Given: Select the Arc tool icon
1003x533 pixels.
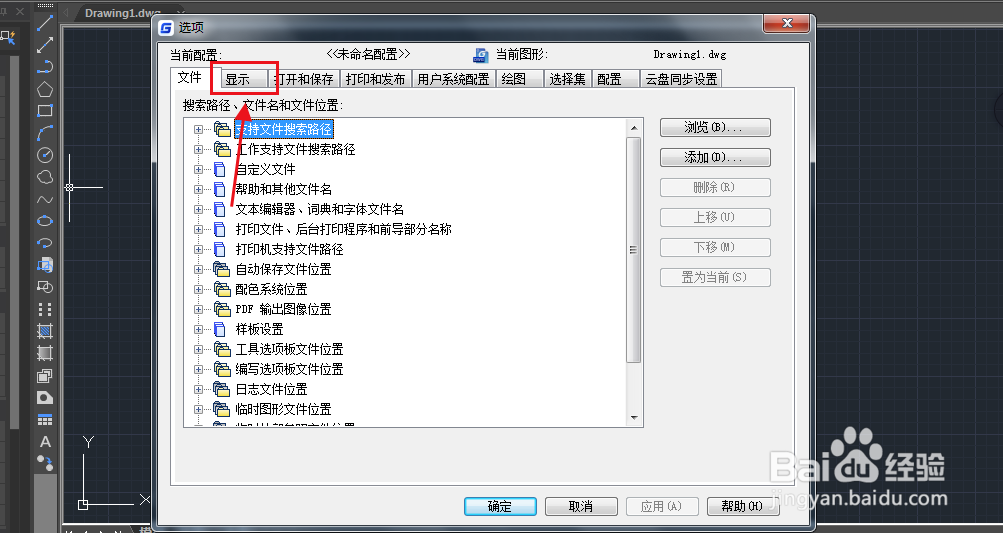Looking at the screenshot, I should [x=45, y=132].
